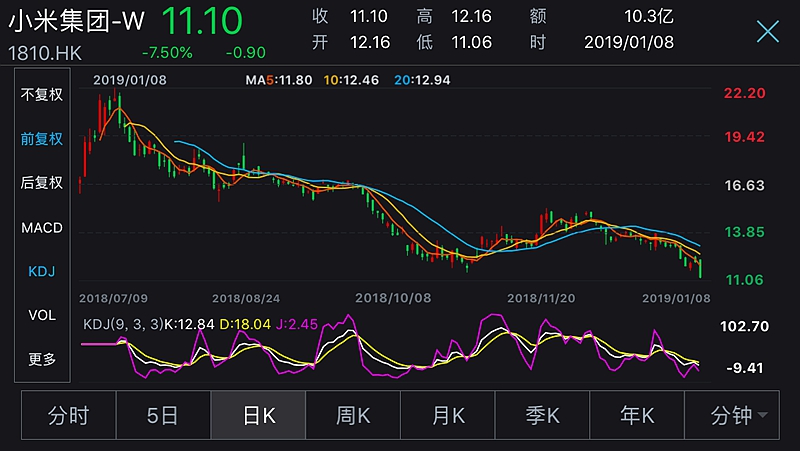
Task: Switch indicator to VOL
Action: point(42,315)
